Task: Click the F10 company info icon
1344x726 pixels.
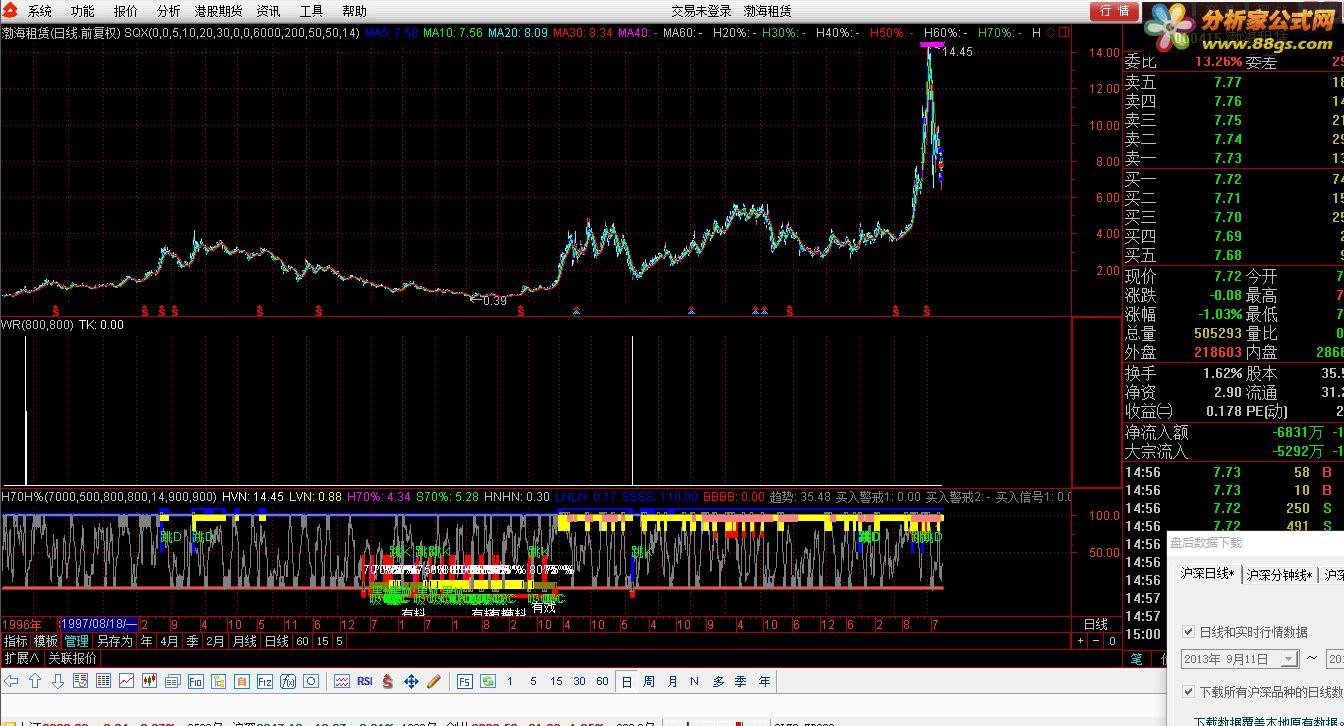Action: pyautogui.click(x=196, y=681)
